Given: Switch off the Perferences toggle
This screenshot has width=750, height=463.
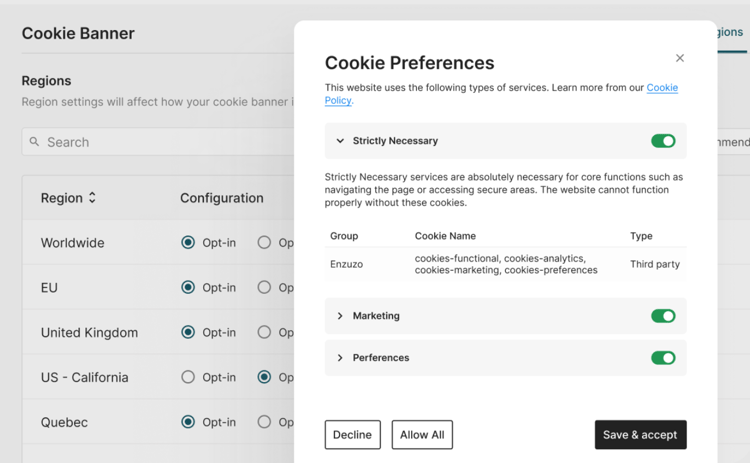Looking at the screenshot, I should click(x=663, y=358).
